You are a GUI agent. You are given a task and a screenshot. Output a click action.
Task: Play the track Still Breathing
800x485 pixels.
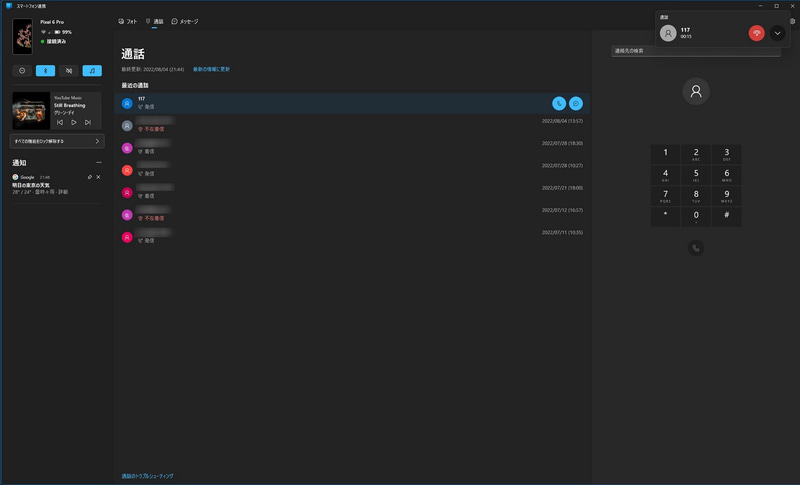point(73,122)
